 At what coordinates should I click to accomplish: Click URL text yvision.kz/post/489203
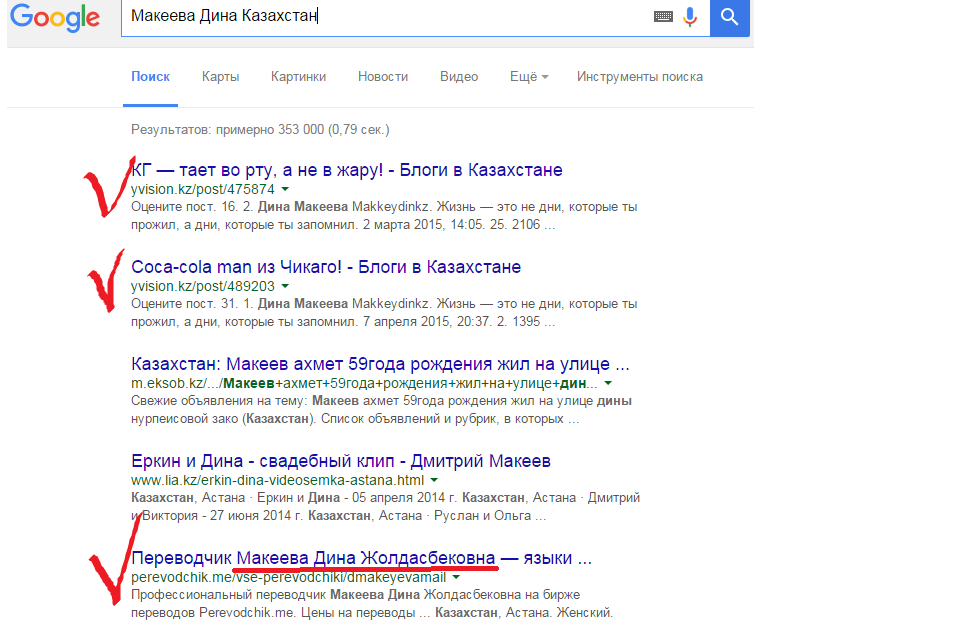click(203, 286)
